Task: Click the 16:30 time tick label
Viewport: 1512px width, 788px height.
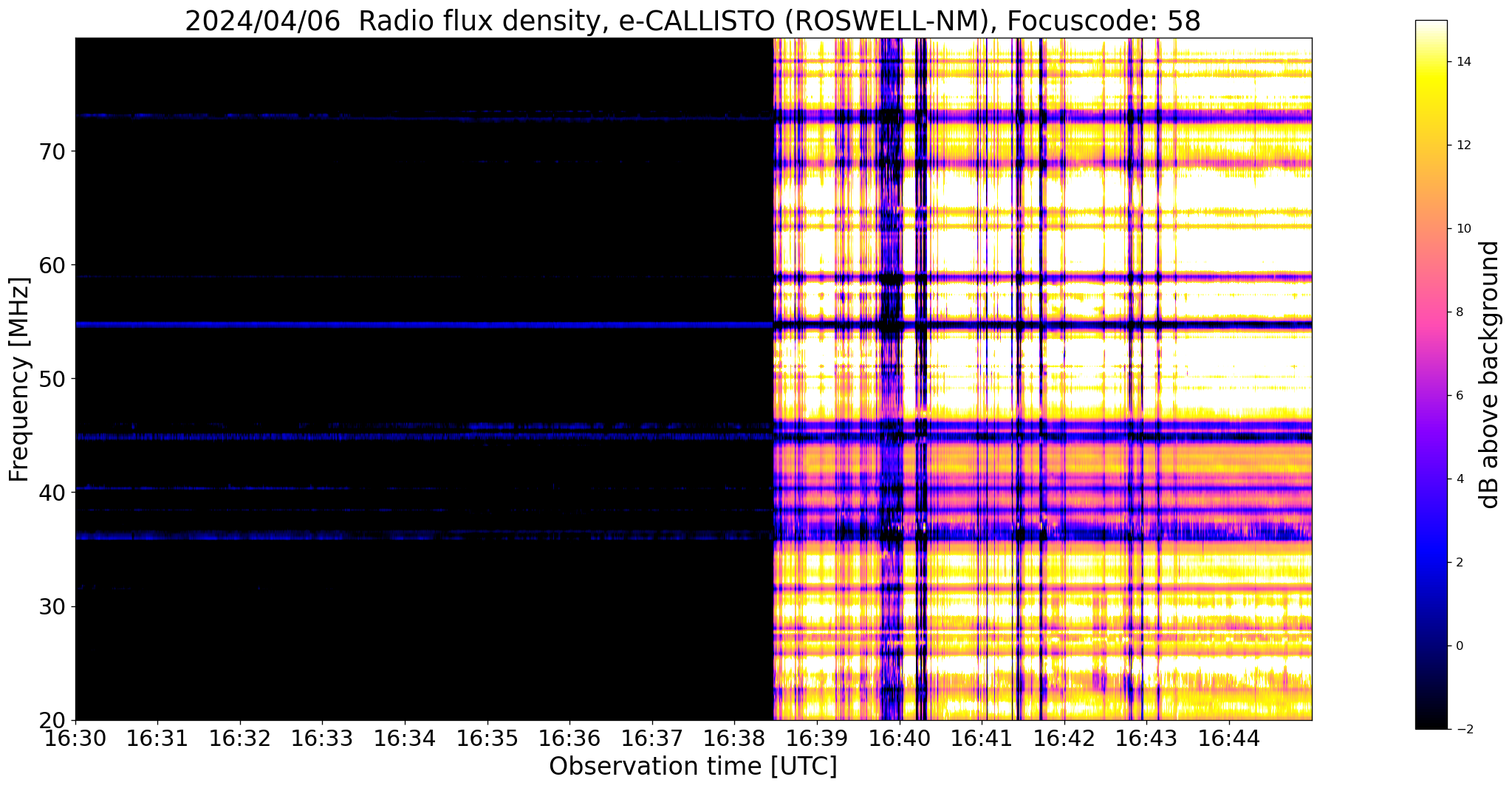Action: pyautogui.click(x=75, y=737)
